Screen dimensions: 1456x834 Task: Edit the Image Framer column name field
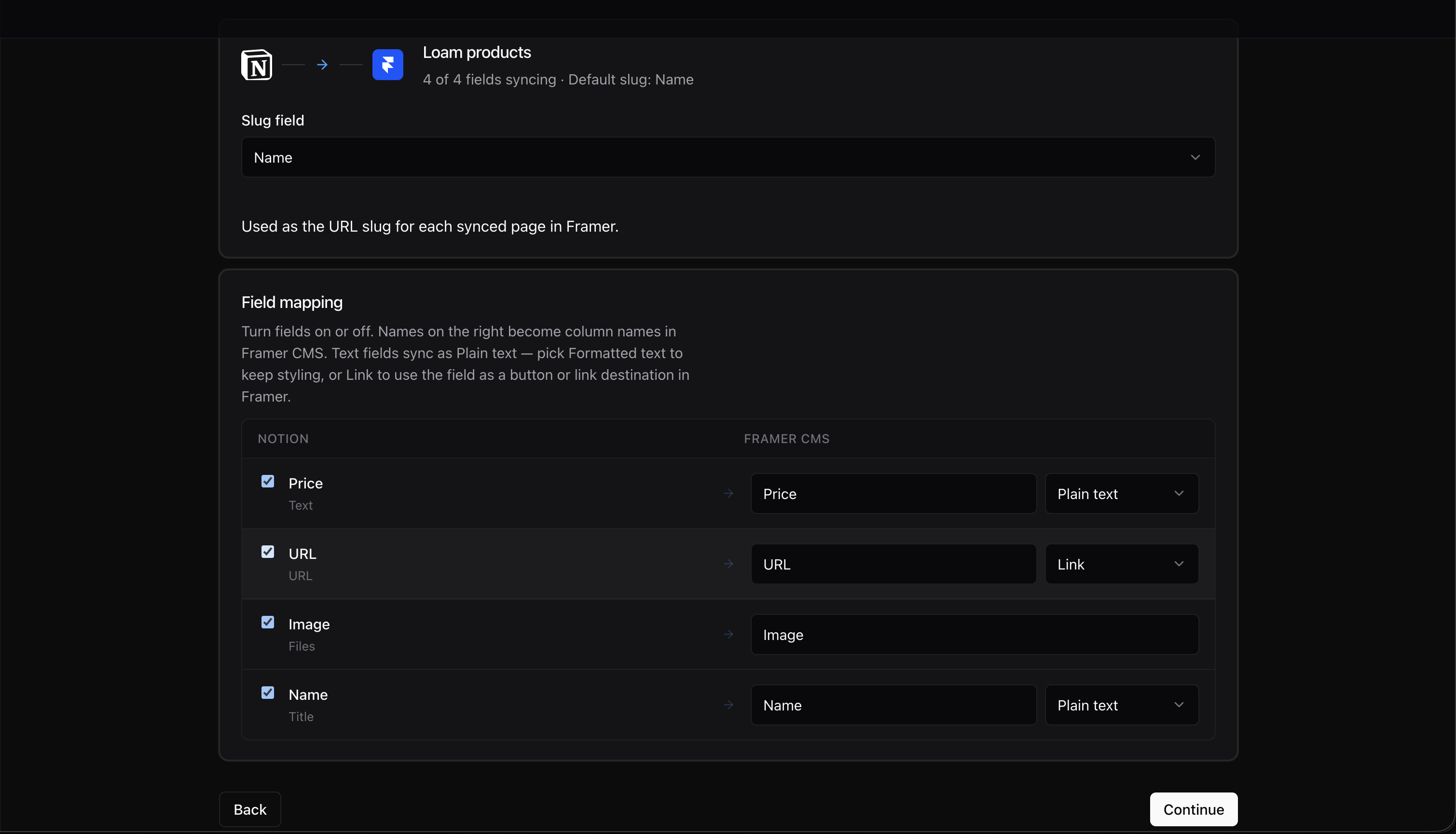point(975,634)
